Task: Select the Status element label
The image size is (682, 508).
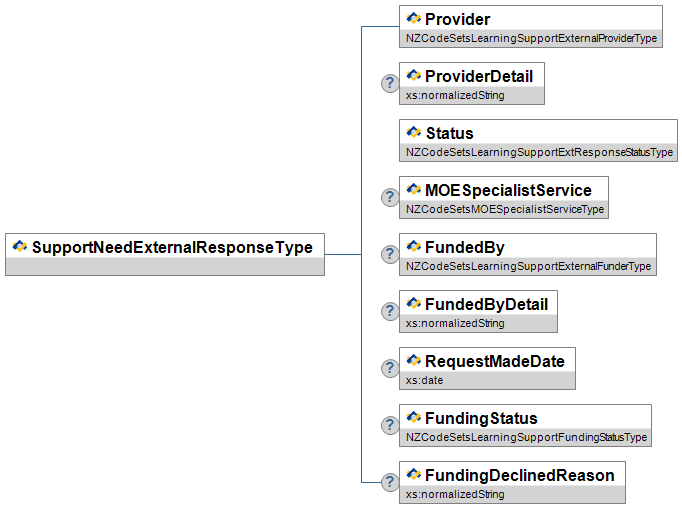Action: click(449, 133)
